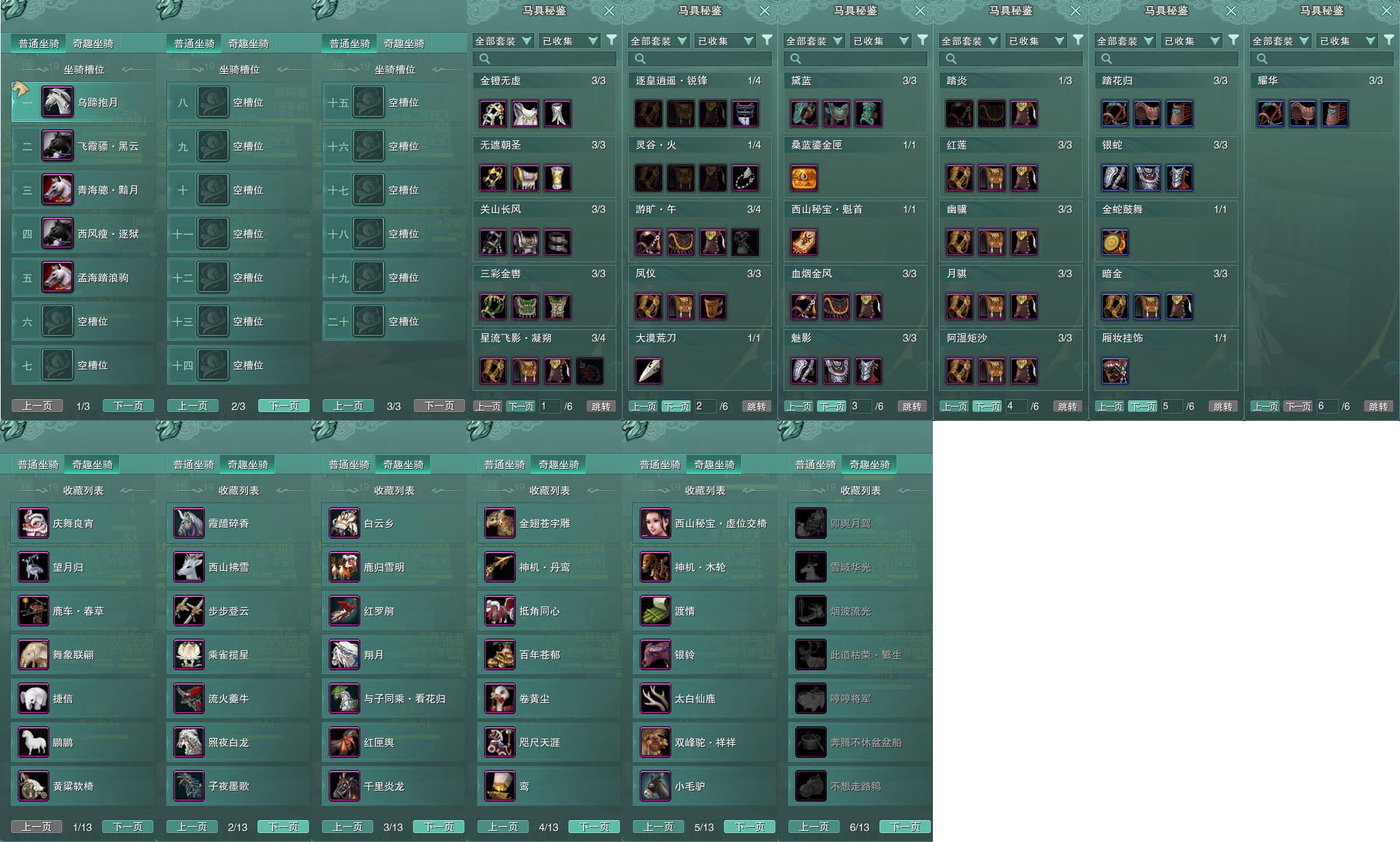Click the 与子同乘·看花归 entry
The image size is (1400, 842).
[x=393, y=698]
